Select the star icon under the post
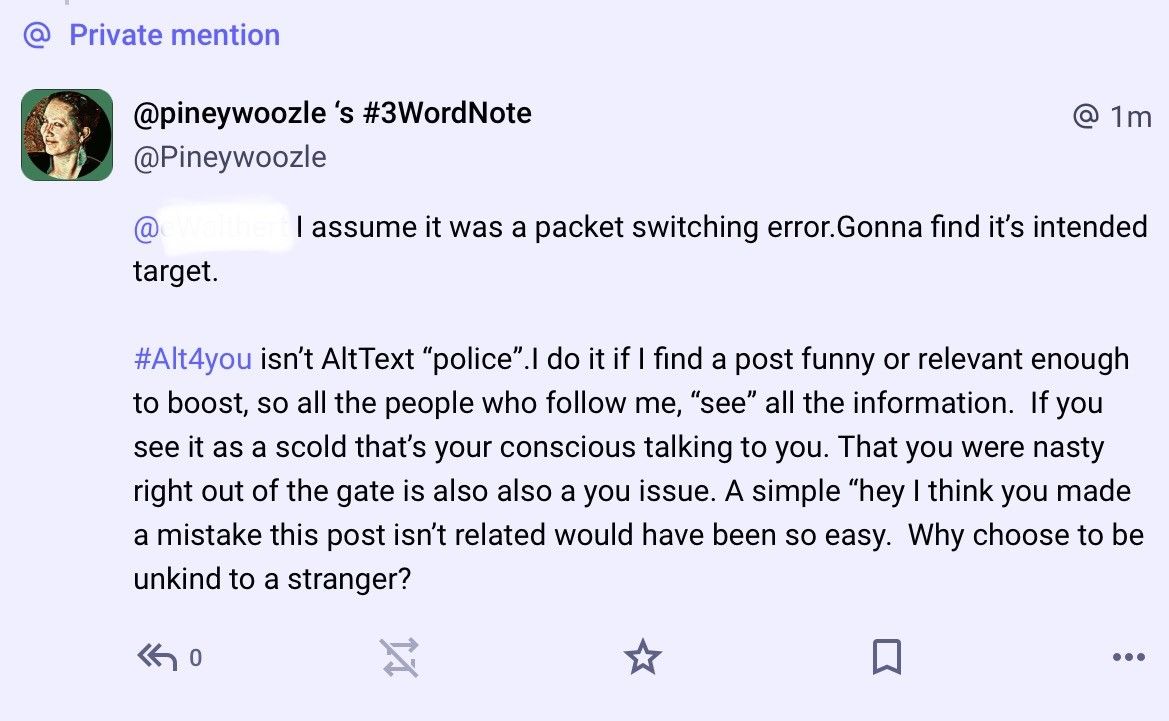 click(643, 657)
